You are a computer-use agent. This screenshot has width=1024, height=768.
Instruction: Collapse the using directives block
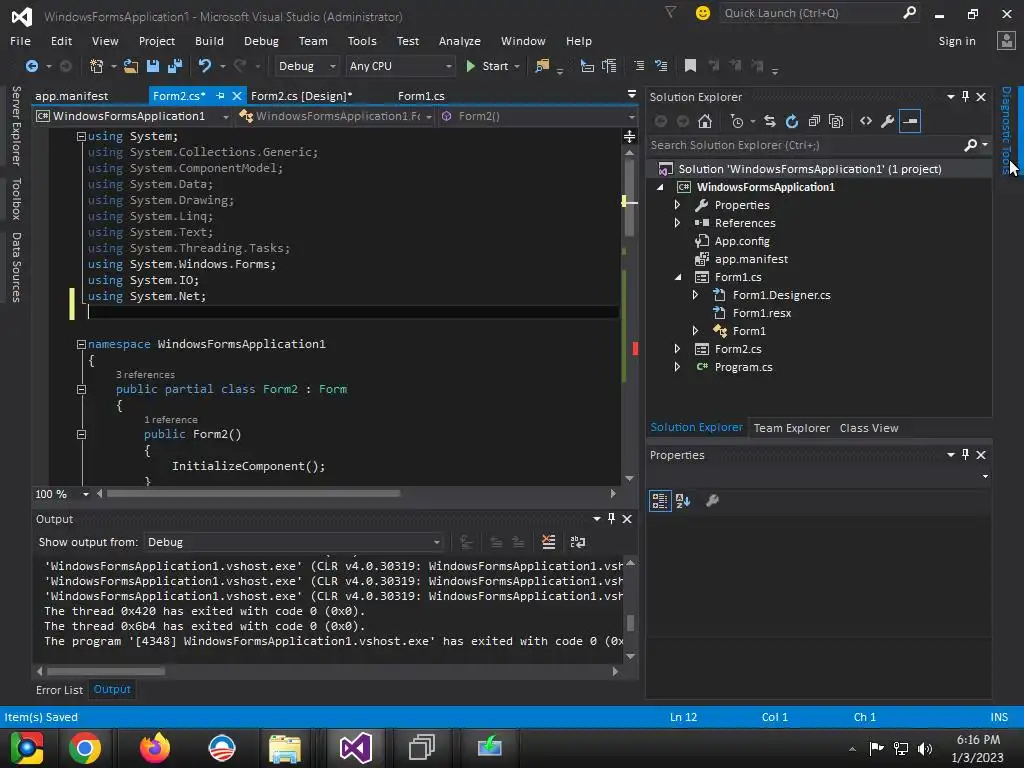(x=81, y=136)
